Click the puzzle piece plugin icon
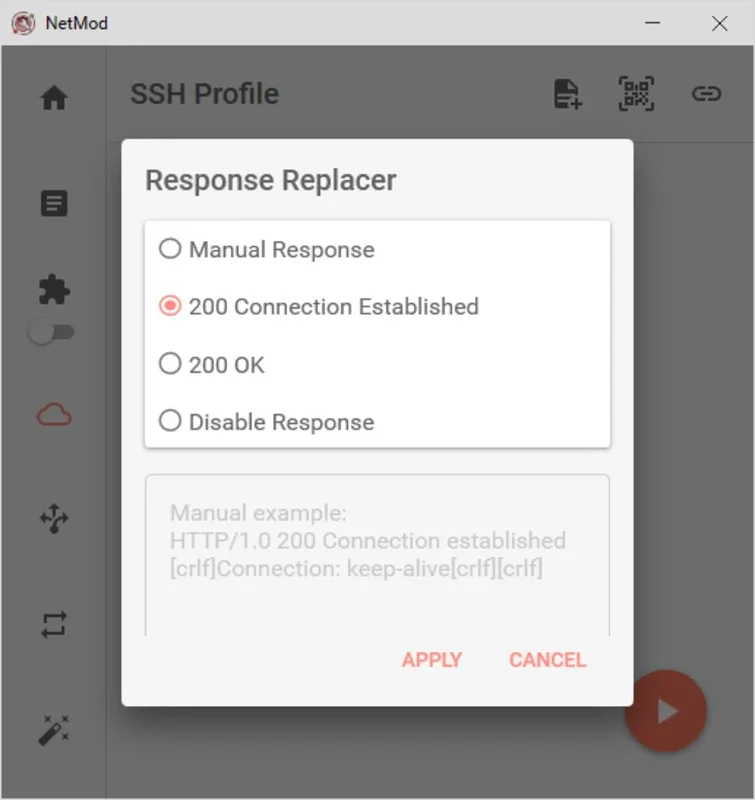Viewport: 755px width, 800px height. [x=54, y=290]
